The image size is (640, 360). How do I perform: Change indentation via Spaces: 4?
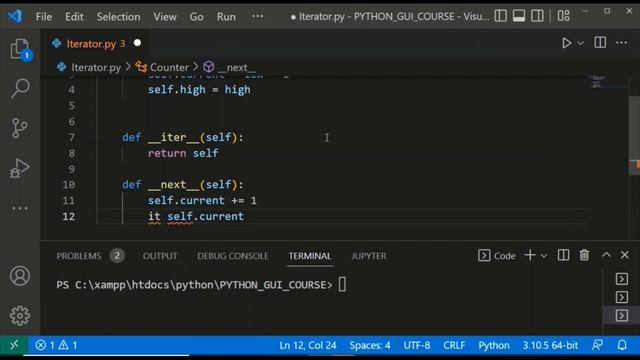coord(370,345)
